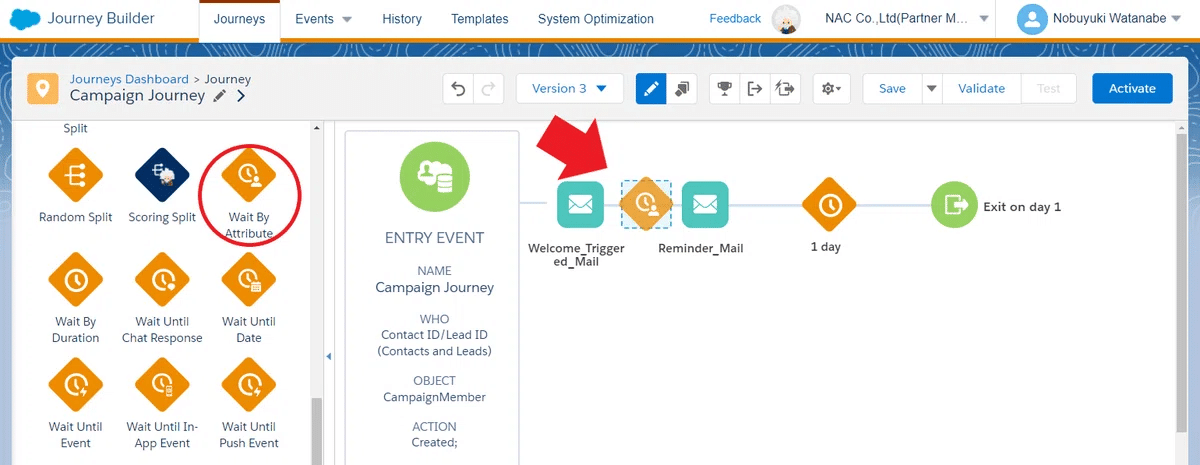Select the Random Split activity icon
The width and height of the screenshot is (1200, 465).
coord(76,173)
